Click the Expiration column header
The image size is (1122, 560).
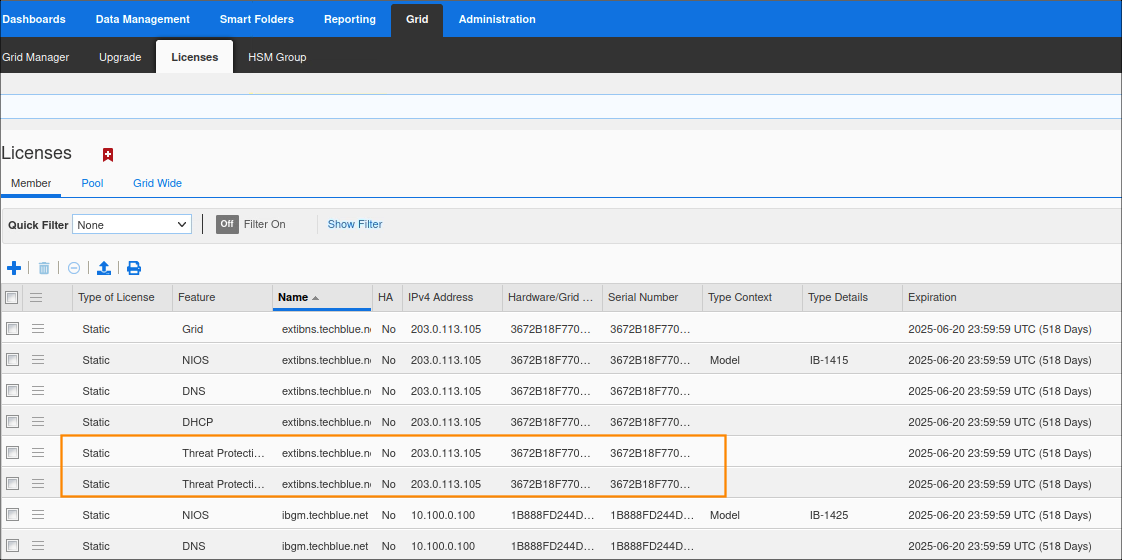click(932, 297)
